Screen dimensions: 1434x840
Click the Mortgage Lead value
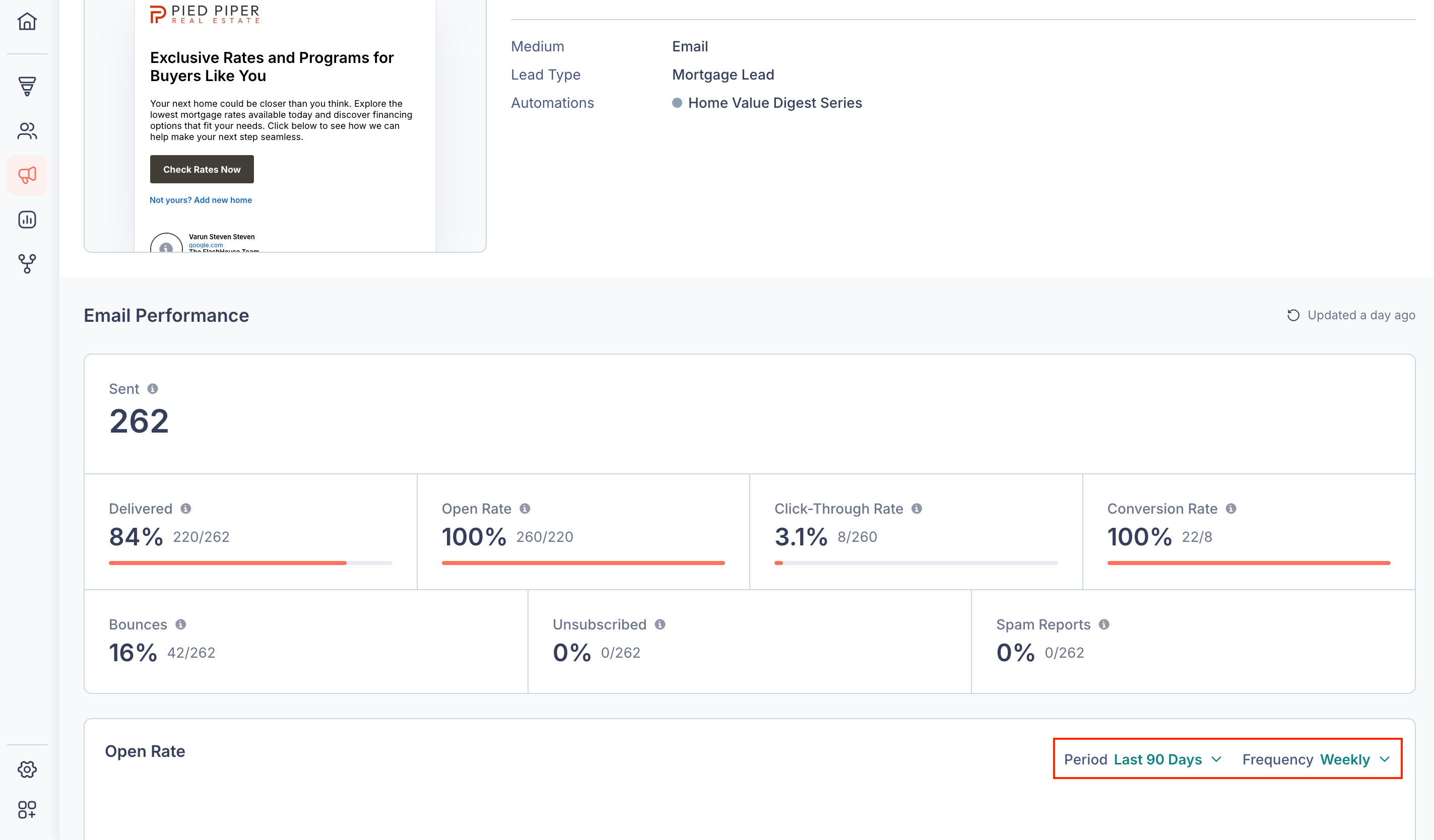723,75
